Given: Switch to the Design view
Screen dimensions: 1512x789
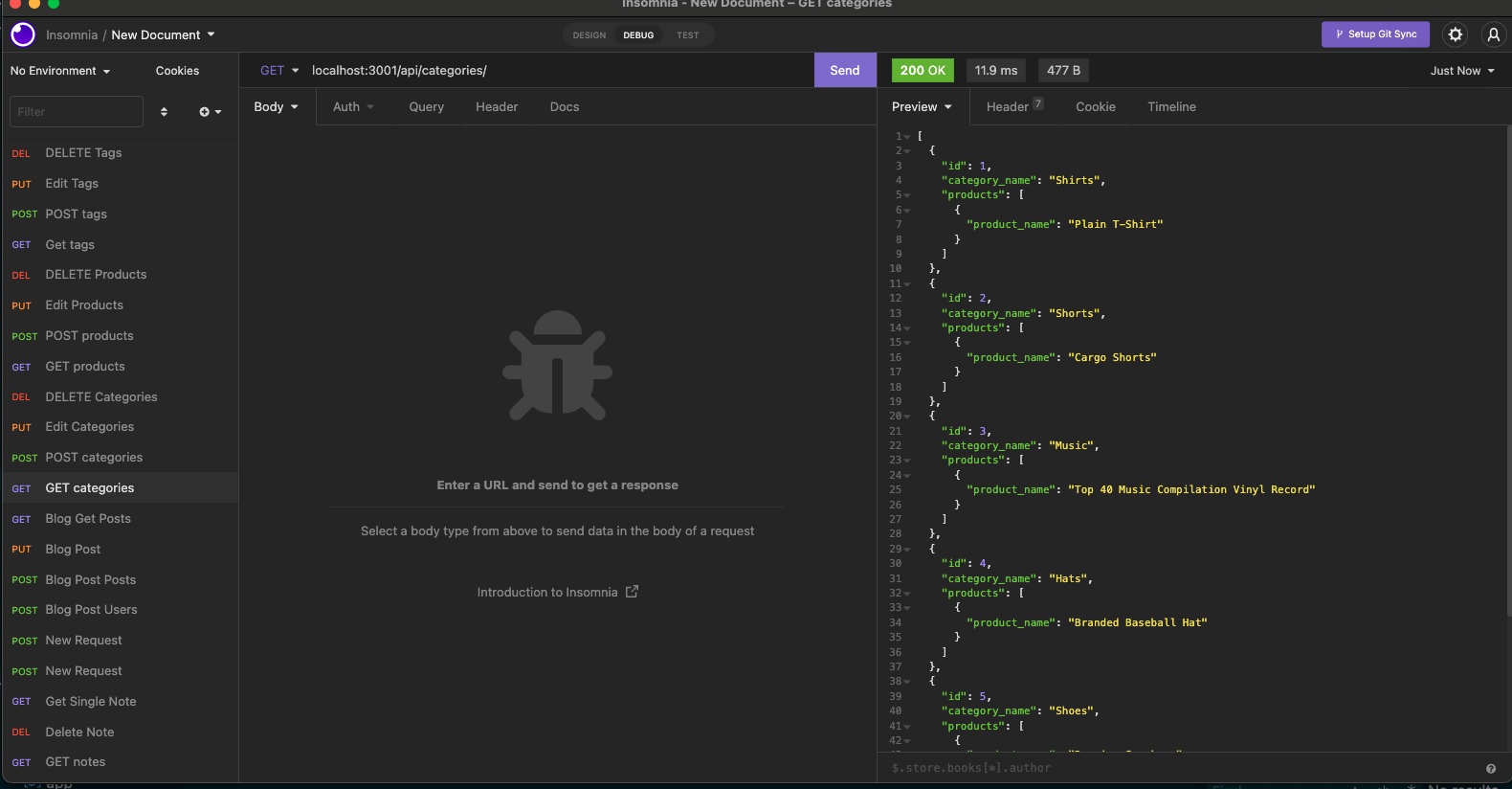Looking at the screenshot, I should pyautogui.click(x=589, y=35).
